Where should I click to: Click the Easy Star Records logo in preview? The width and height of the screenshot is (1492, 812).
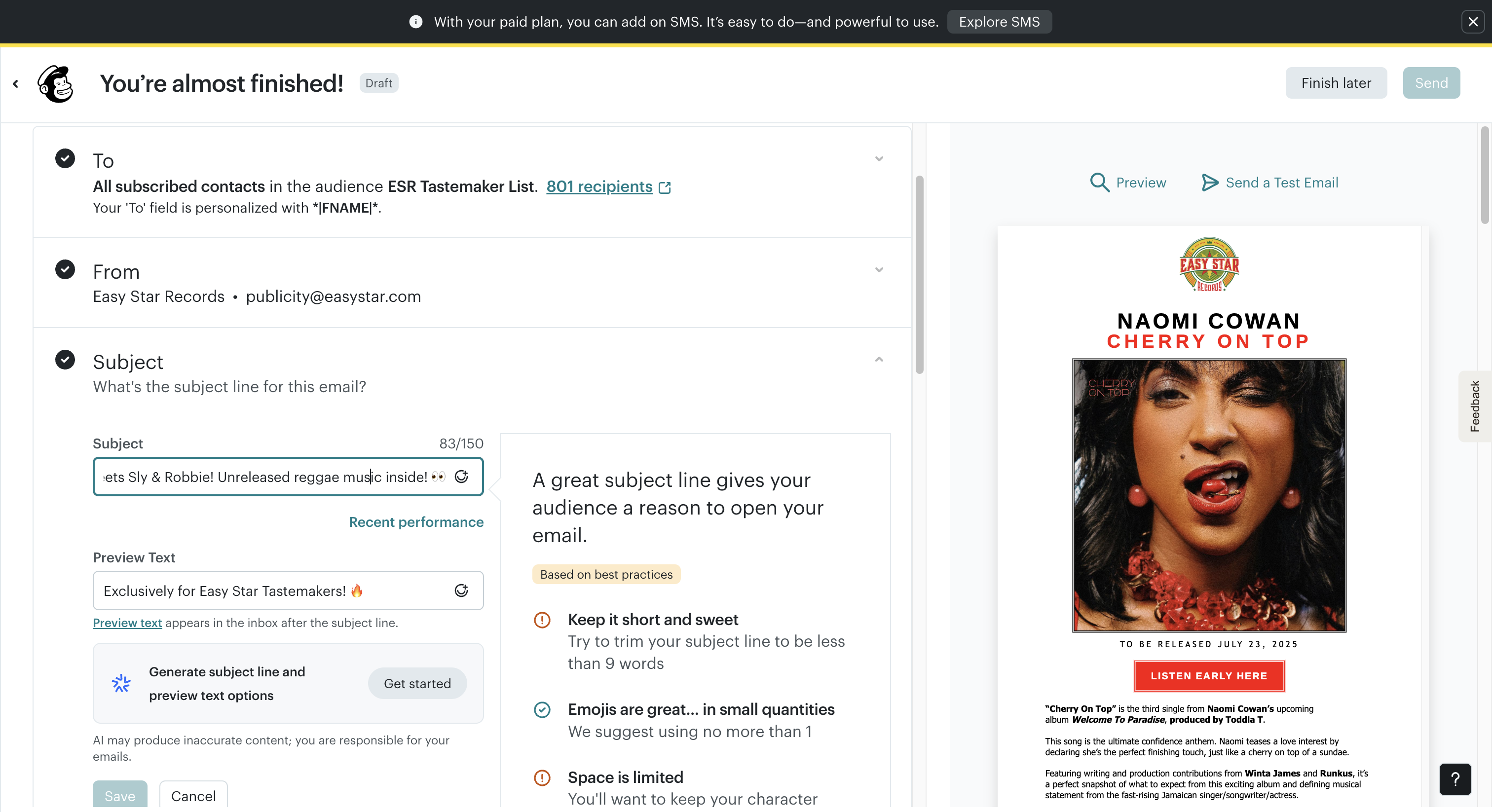(x=1209, y=264)
